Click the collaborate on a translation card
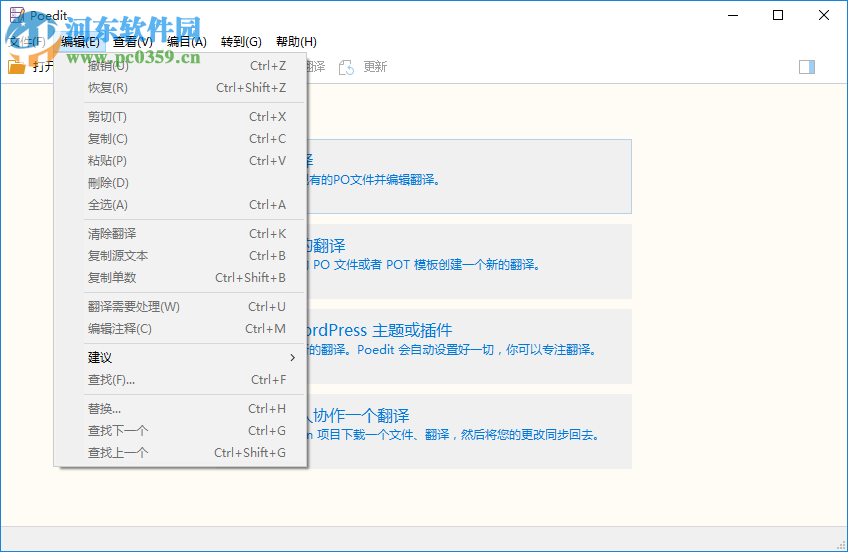Image resolution: width=848 pixels, height=552 pixels. pos(469,431)
